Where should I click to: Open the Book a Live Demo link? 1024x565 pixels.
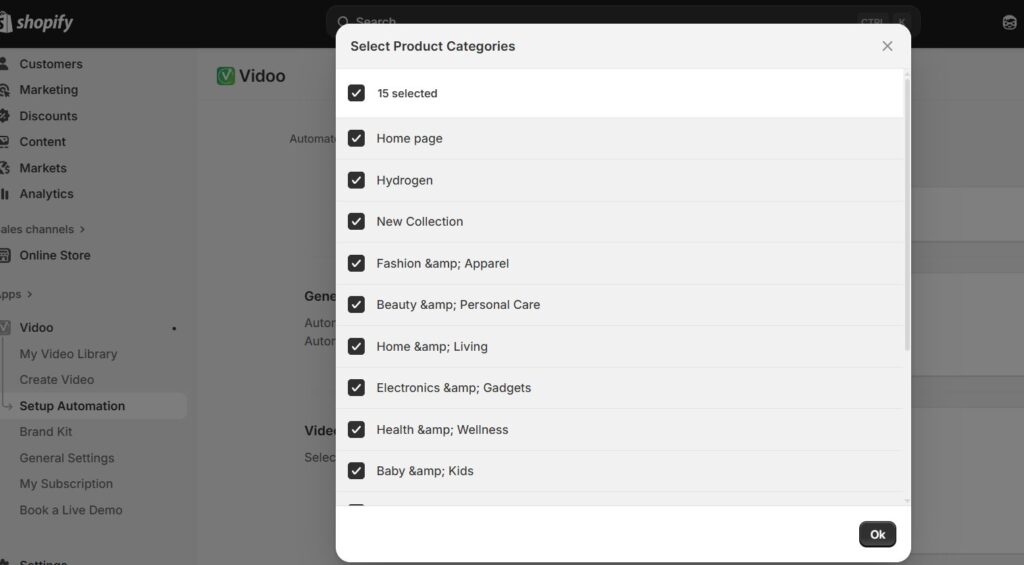[x=71, y=510]
